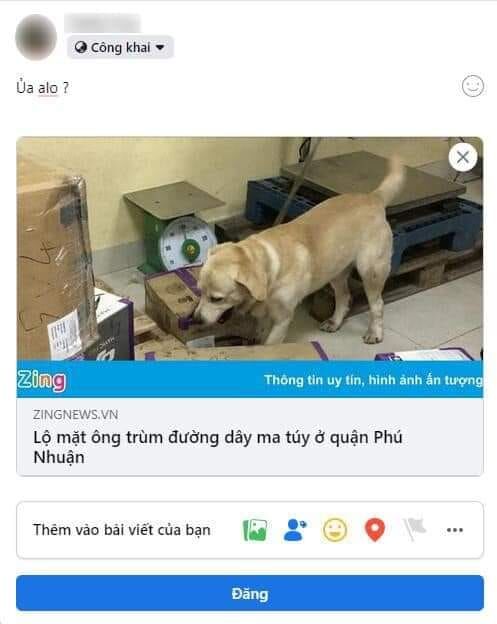
Task: Open emoji picker in the text area
Action: point(473,86)
